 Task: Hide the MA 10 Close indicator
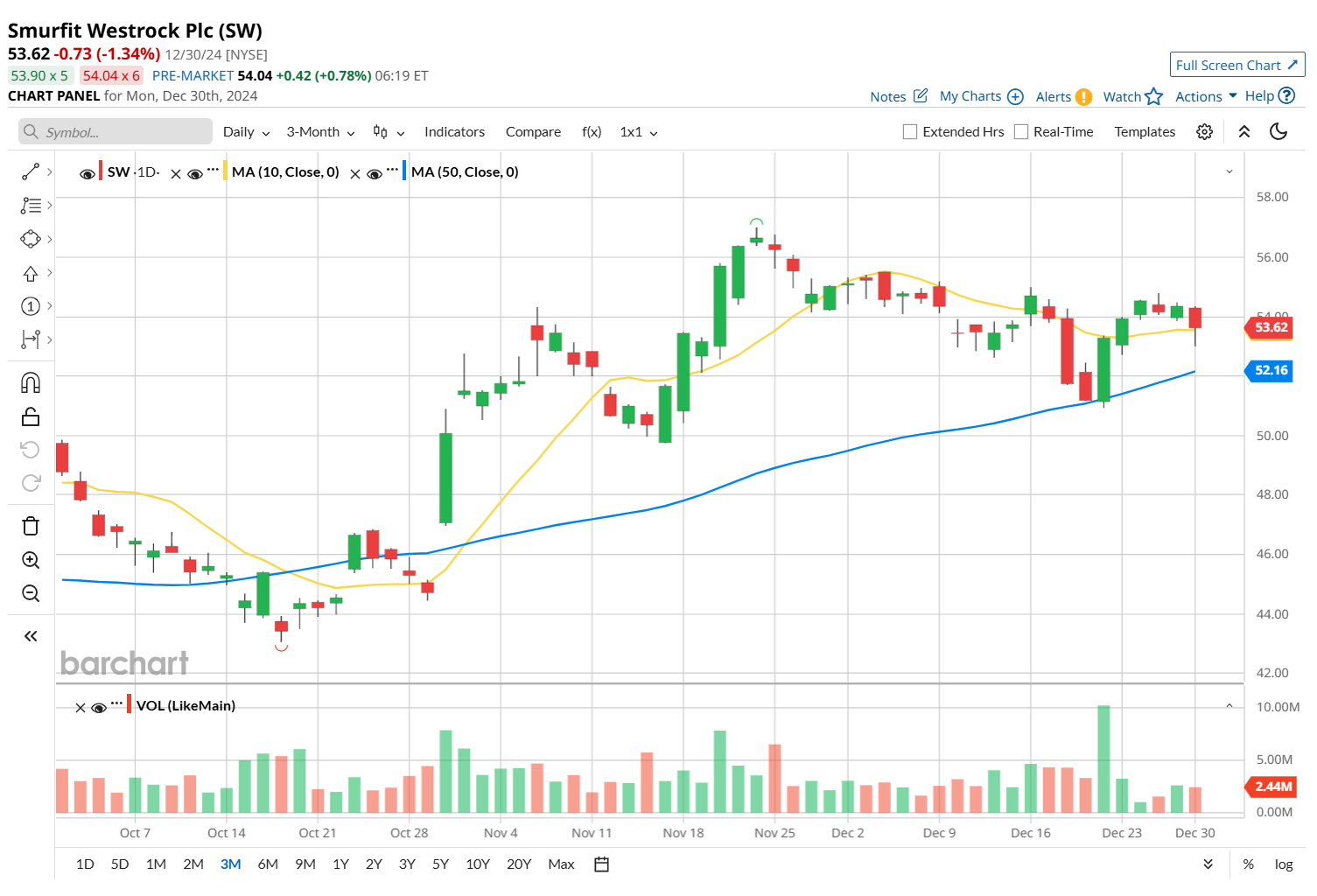196,173
